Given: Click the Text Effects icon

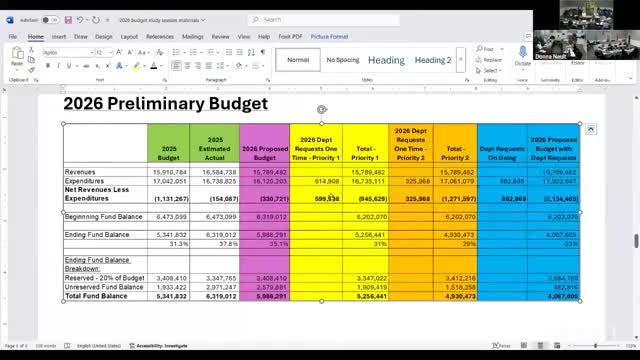Looking at the screenshot, I should [x=119, y=66].
